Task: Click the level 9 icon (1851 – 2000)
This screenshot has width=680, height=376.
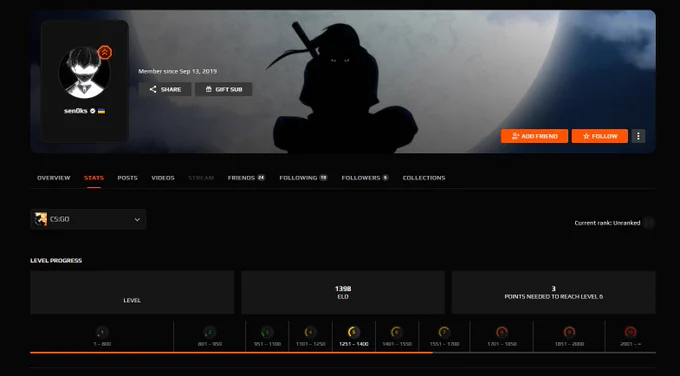Action: click(x=569, y=333)
